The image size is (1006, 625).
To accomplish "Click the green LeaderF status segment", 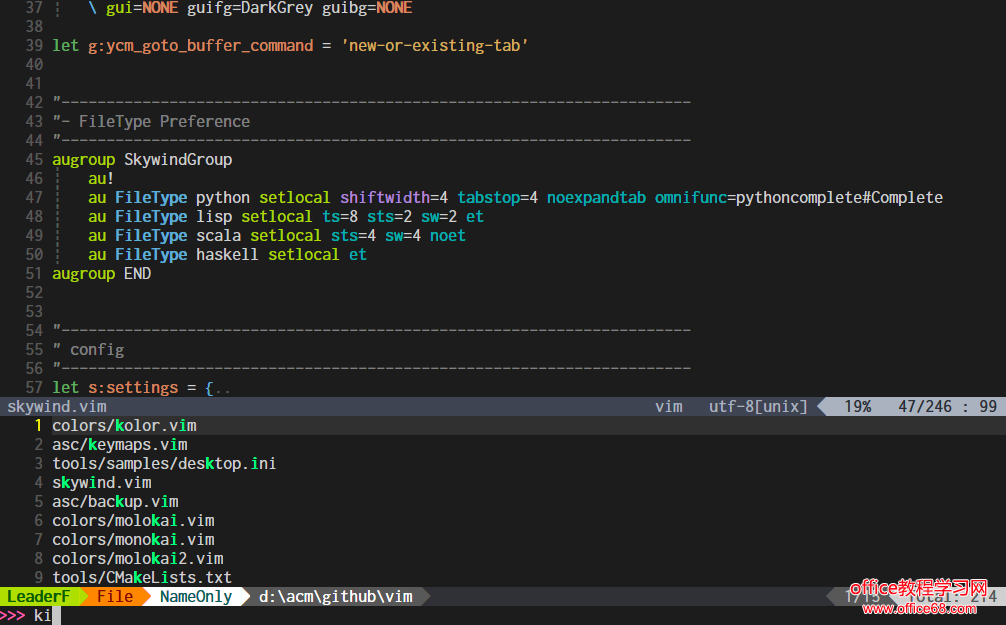I will (38, 597).
